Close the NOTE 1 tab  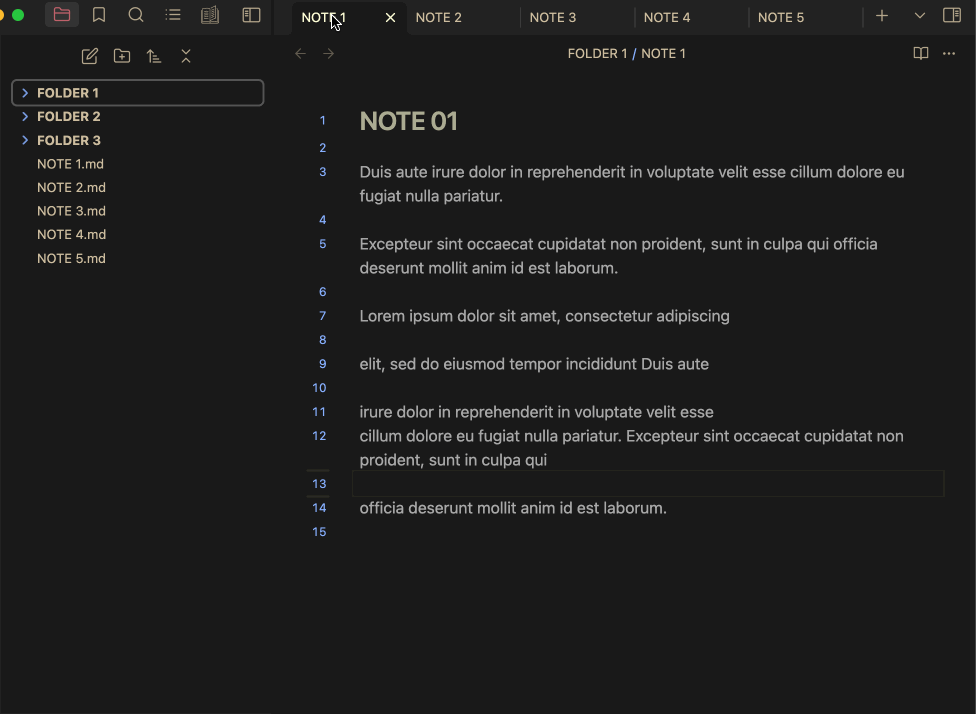click(x=390, y=17)
